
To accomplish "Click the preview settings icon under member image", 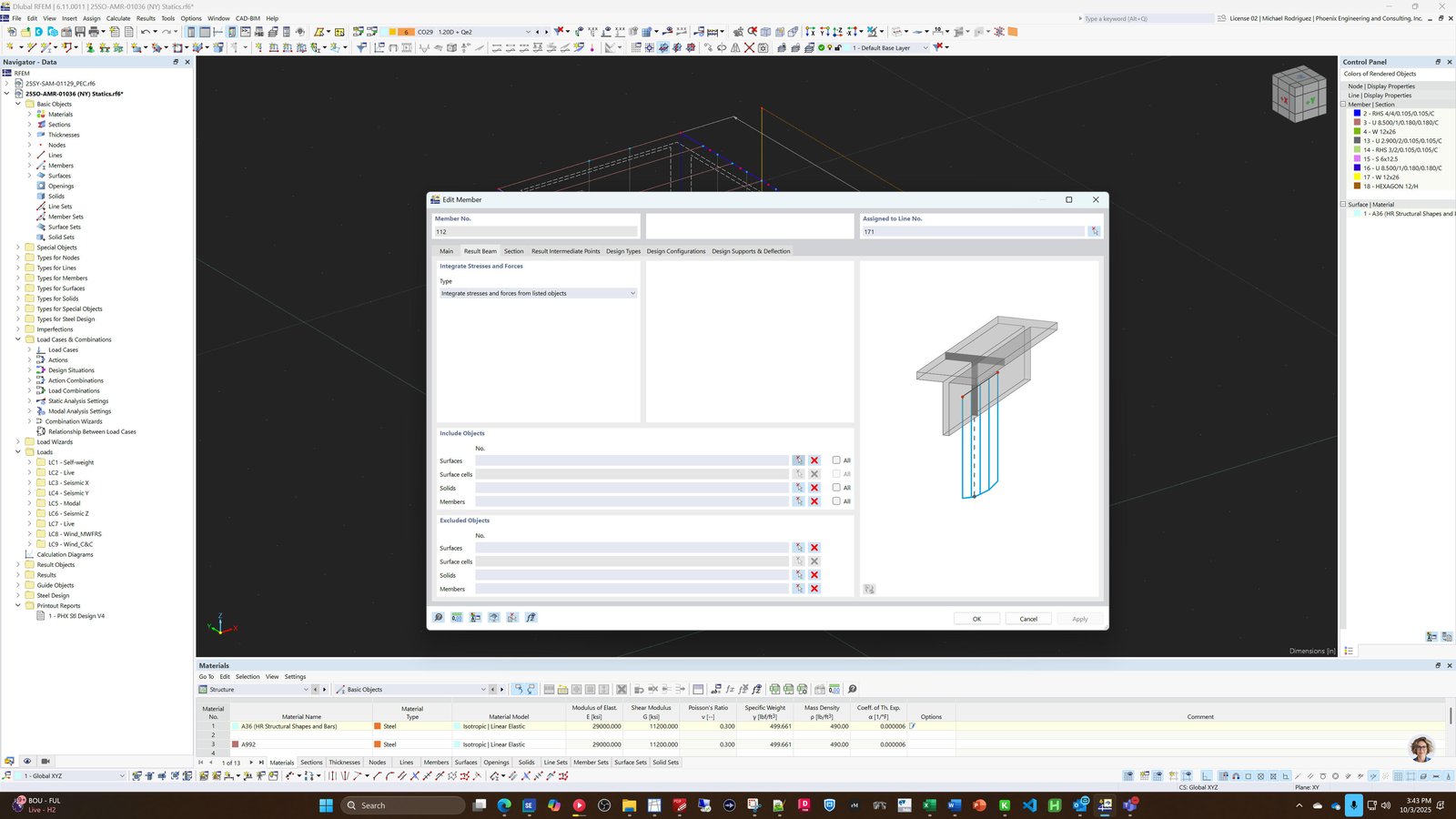I will click(x=869, y=589).
